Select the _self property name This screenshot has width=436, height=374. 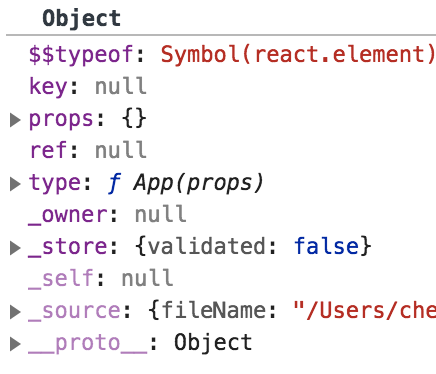click(x=61, y=278)
